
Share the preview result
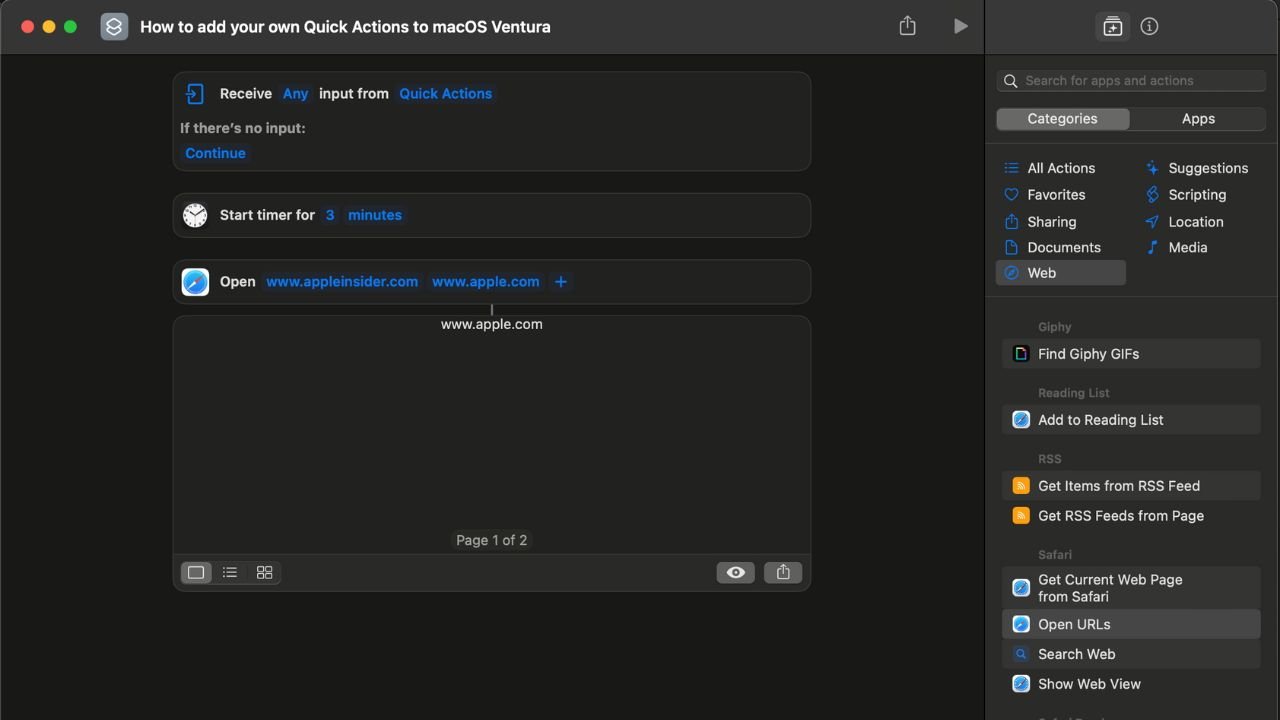coord(783,572)
